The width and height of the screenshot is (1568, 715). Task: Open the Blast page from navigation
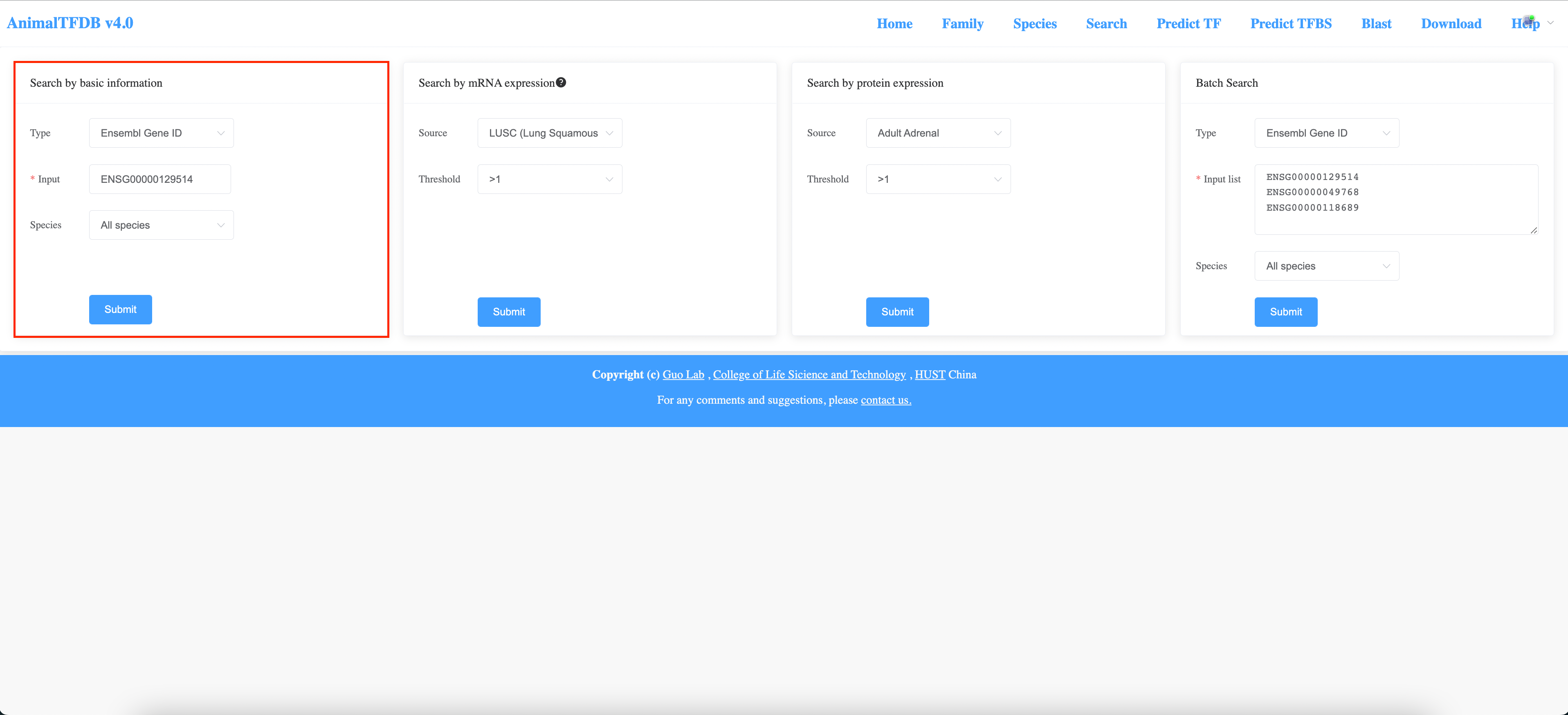pyautogui.click(x=1376, y=24)
